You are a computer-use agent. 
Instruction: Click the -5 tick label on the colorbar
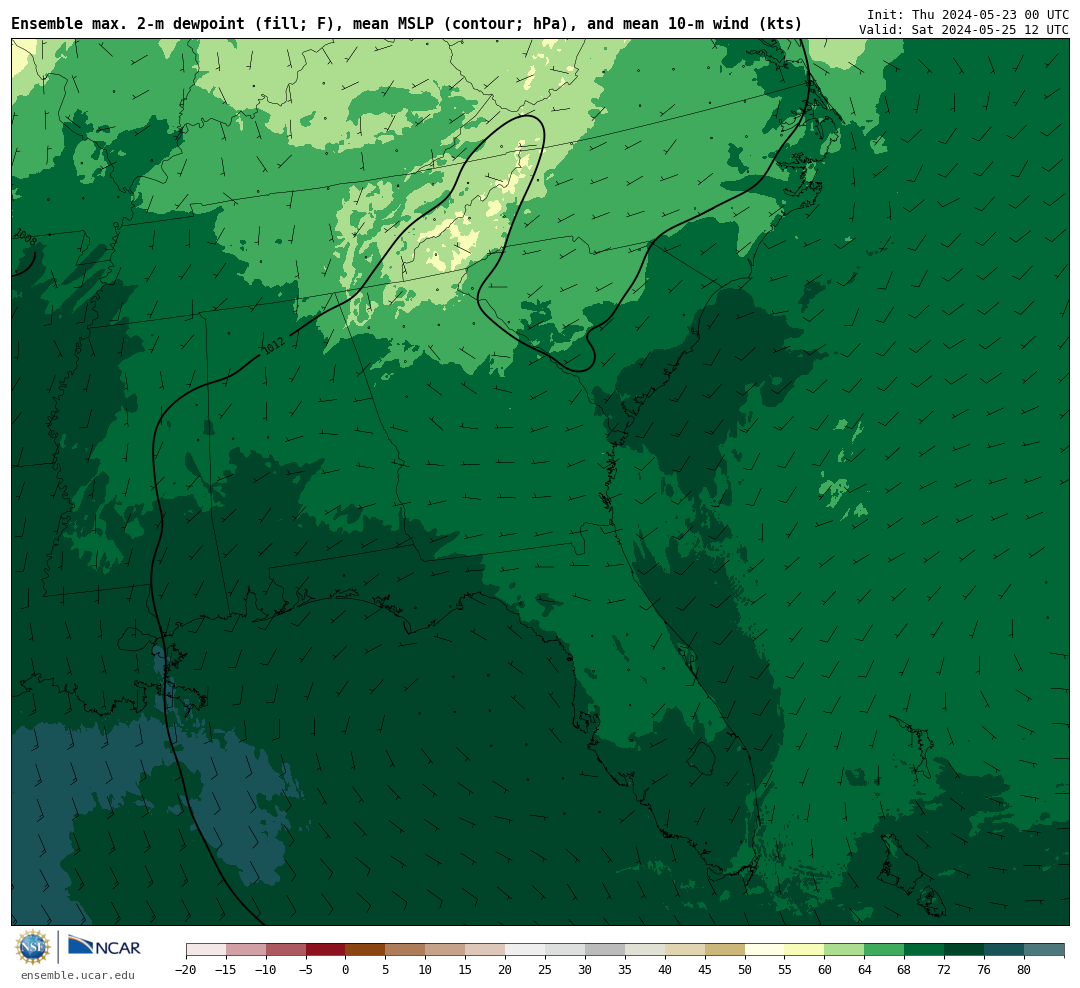coord(305,970)
